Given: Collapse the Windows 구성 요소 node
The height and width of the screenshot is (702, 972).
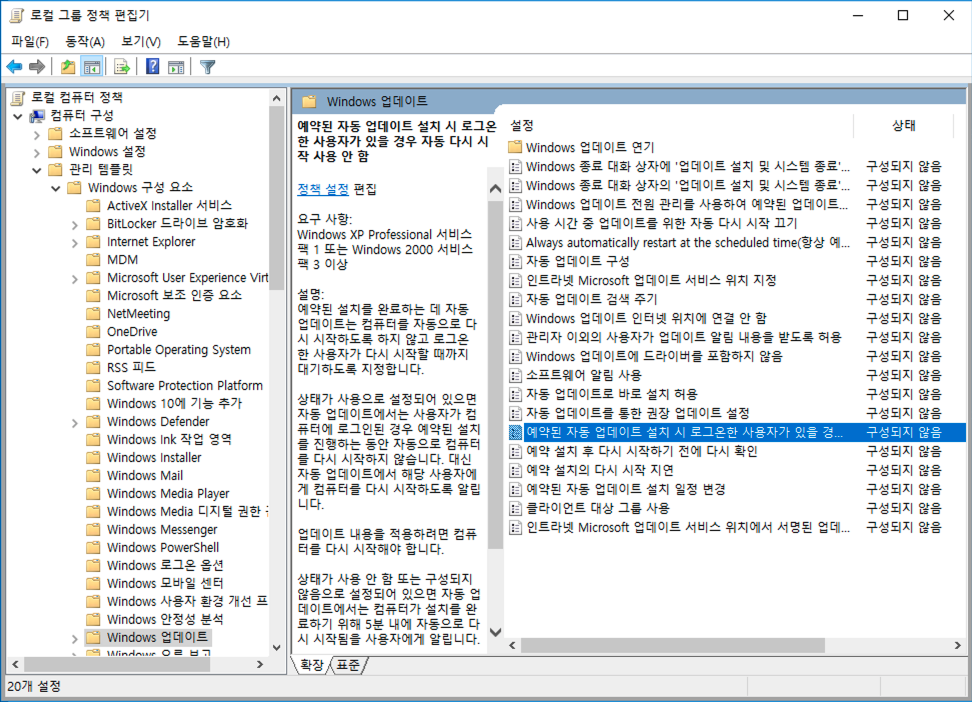Looking at the screenshot, I should pos(56,188).
